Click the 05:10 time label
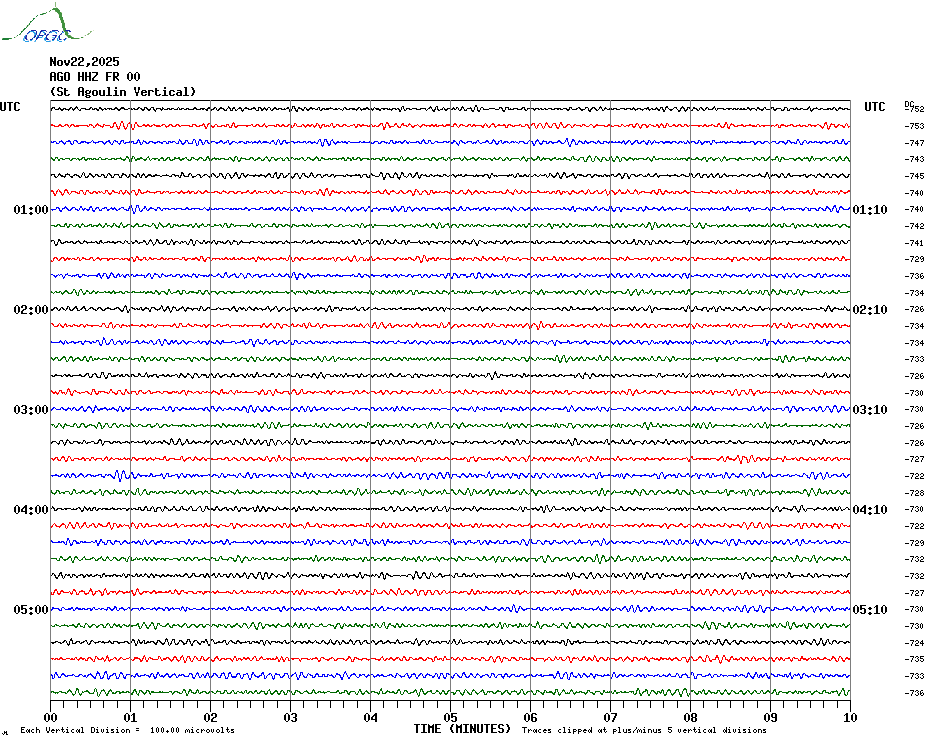This screenshot has height=744, width=930. [x=870, y=609]
